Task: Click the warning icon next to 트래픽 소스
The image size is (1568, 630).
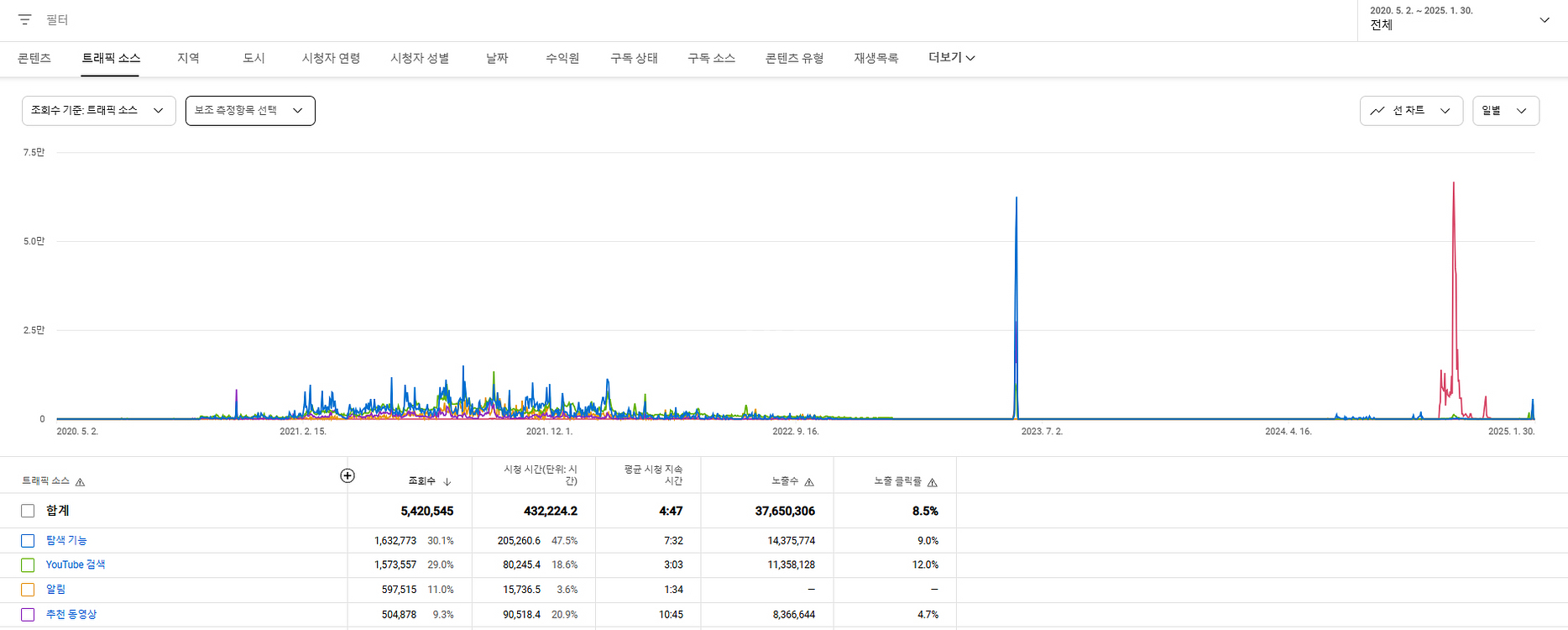Action: tap(81, 482)
